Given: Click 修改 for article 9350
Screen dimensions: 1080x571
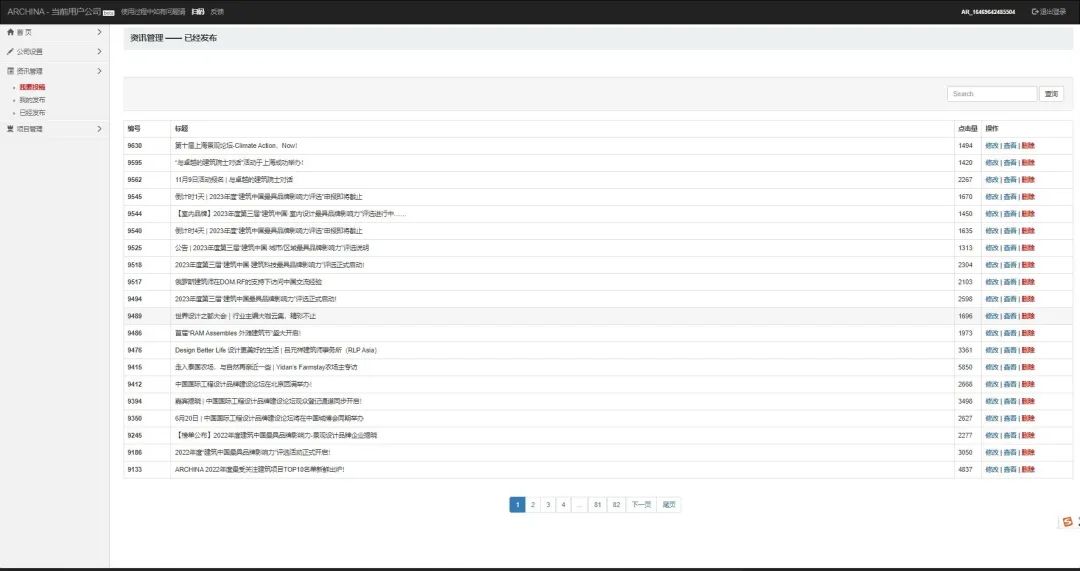Looking at the screenshot, I should [x=992, y=418].
